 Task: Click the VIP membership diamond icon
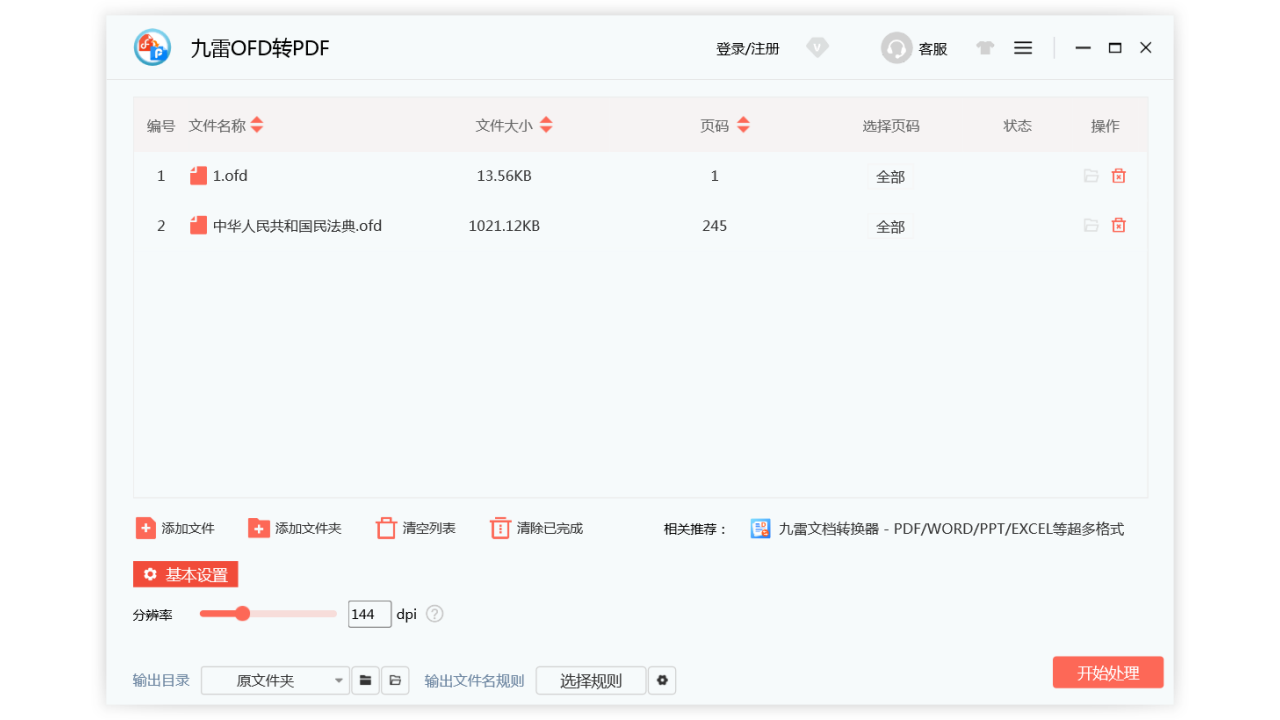pos(817,47)
